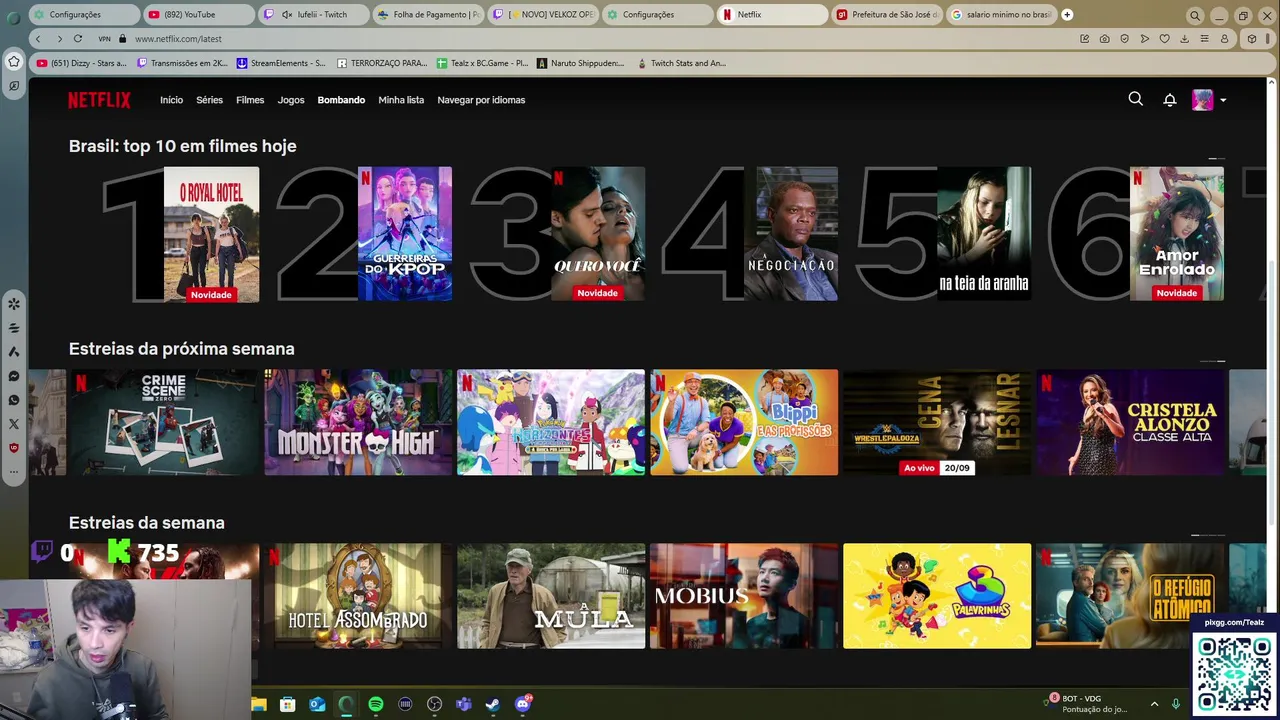The height and width of the screenshot is (720, 1280).
Task: Open a new browser tab
Action: (x=1067, y=14)
